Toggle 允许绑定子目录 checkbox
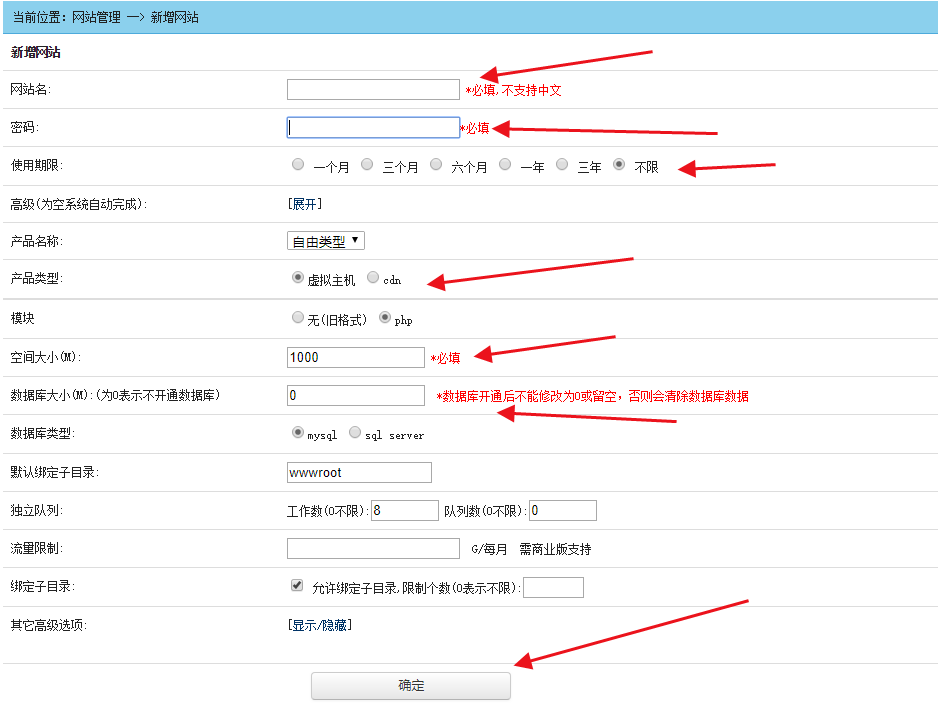This screenshot has height=723, width=938. click(x=297, y=586)
